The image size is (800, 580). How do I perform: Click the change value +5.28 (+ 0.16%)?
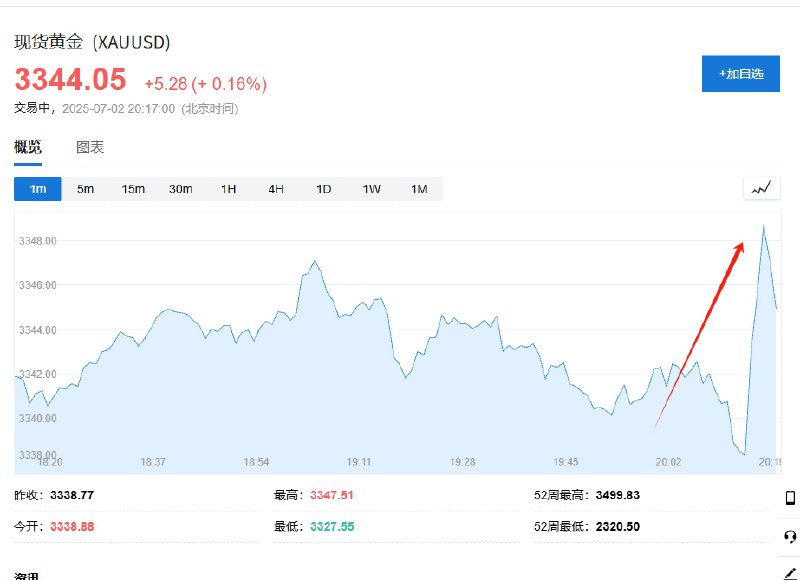[x=206, y=84]
